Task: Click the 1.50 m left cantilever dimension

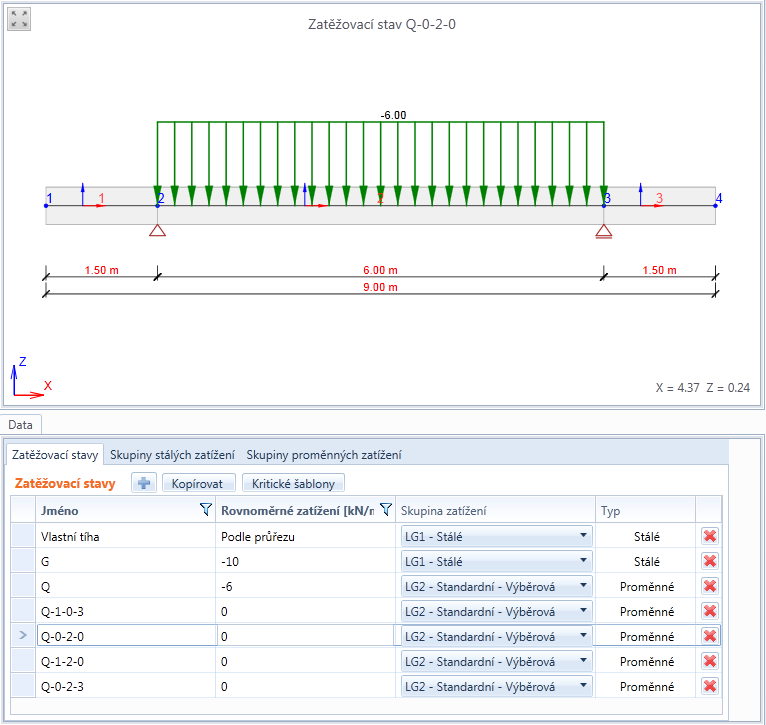Action: (x=102, y=270)
